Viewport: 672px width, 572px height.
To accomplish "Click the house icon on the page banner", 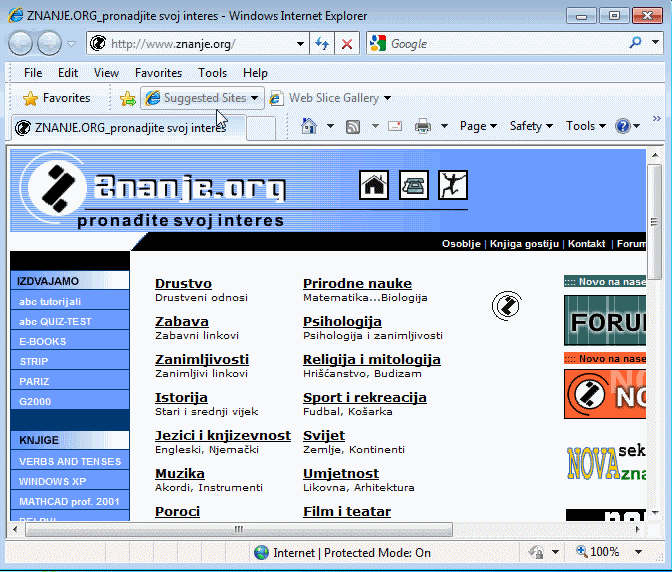I will [x=374, y=185].
